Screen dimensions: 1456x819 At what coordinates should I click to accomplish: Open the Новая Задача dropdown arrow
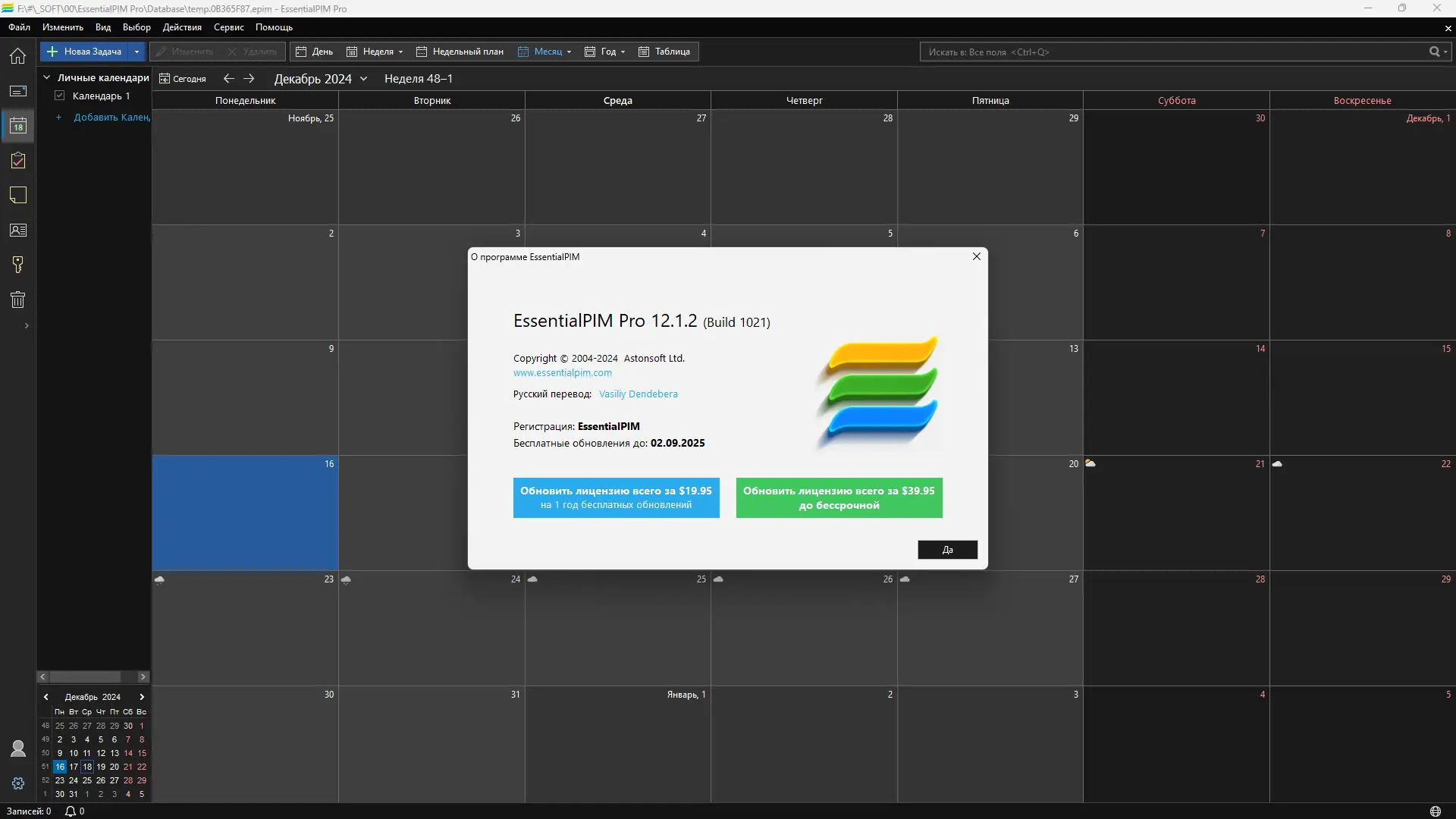click(136, 52)
